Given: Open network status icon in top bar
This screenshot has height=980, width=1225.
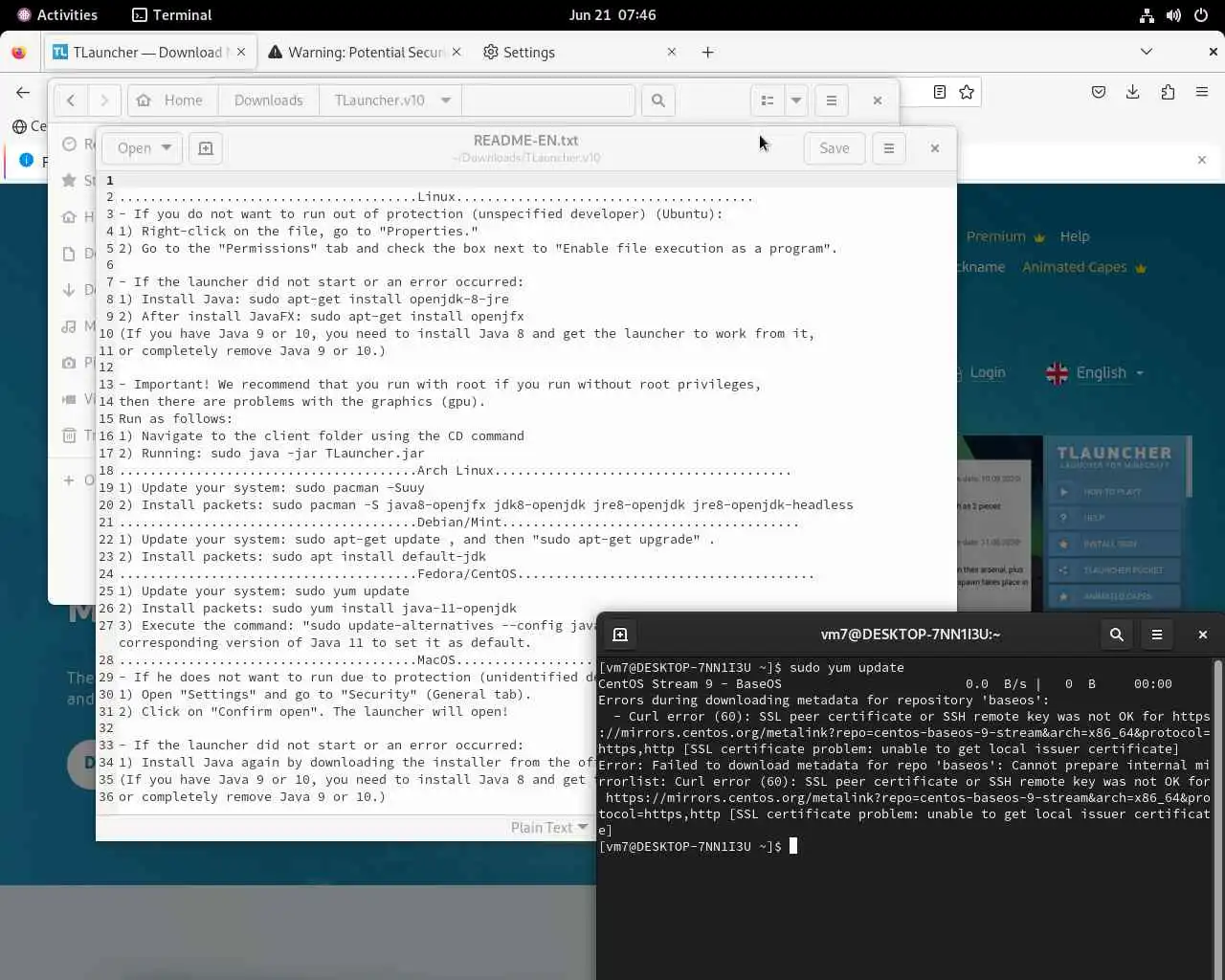Looking at the screenshot, I should pyautogui.click(x=1147, y=14).
